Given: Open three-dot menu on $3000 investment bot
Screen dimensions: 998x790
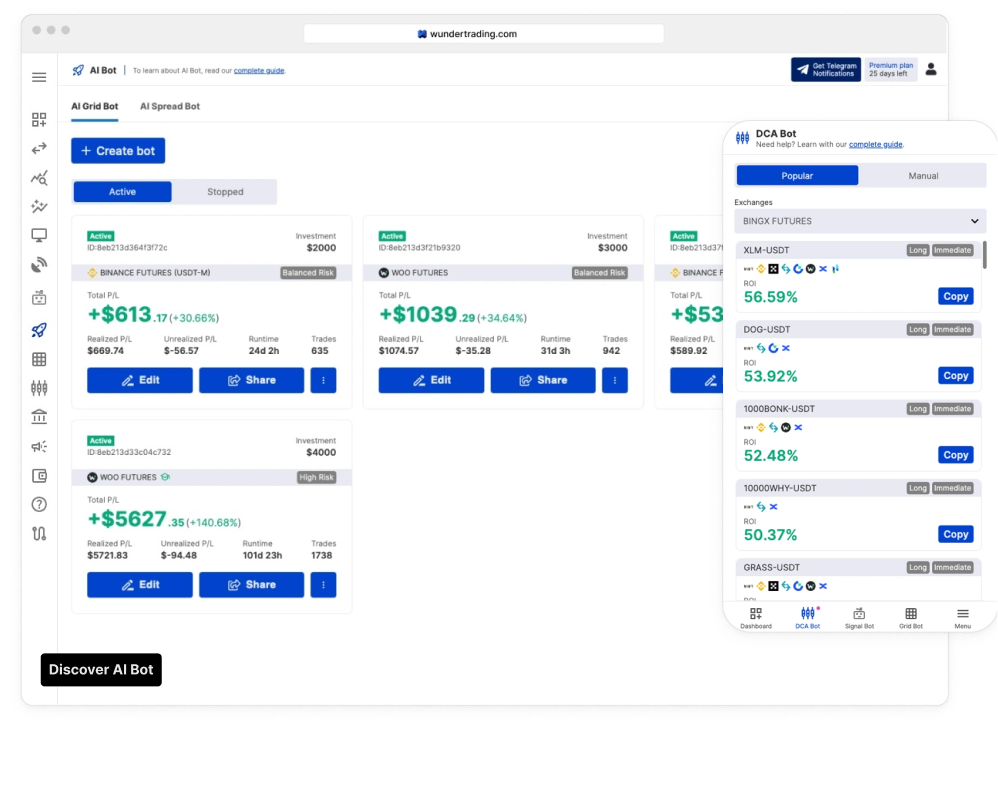Looking at the screenshot, I should click(x=615, y=380).
